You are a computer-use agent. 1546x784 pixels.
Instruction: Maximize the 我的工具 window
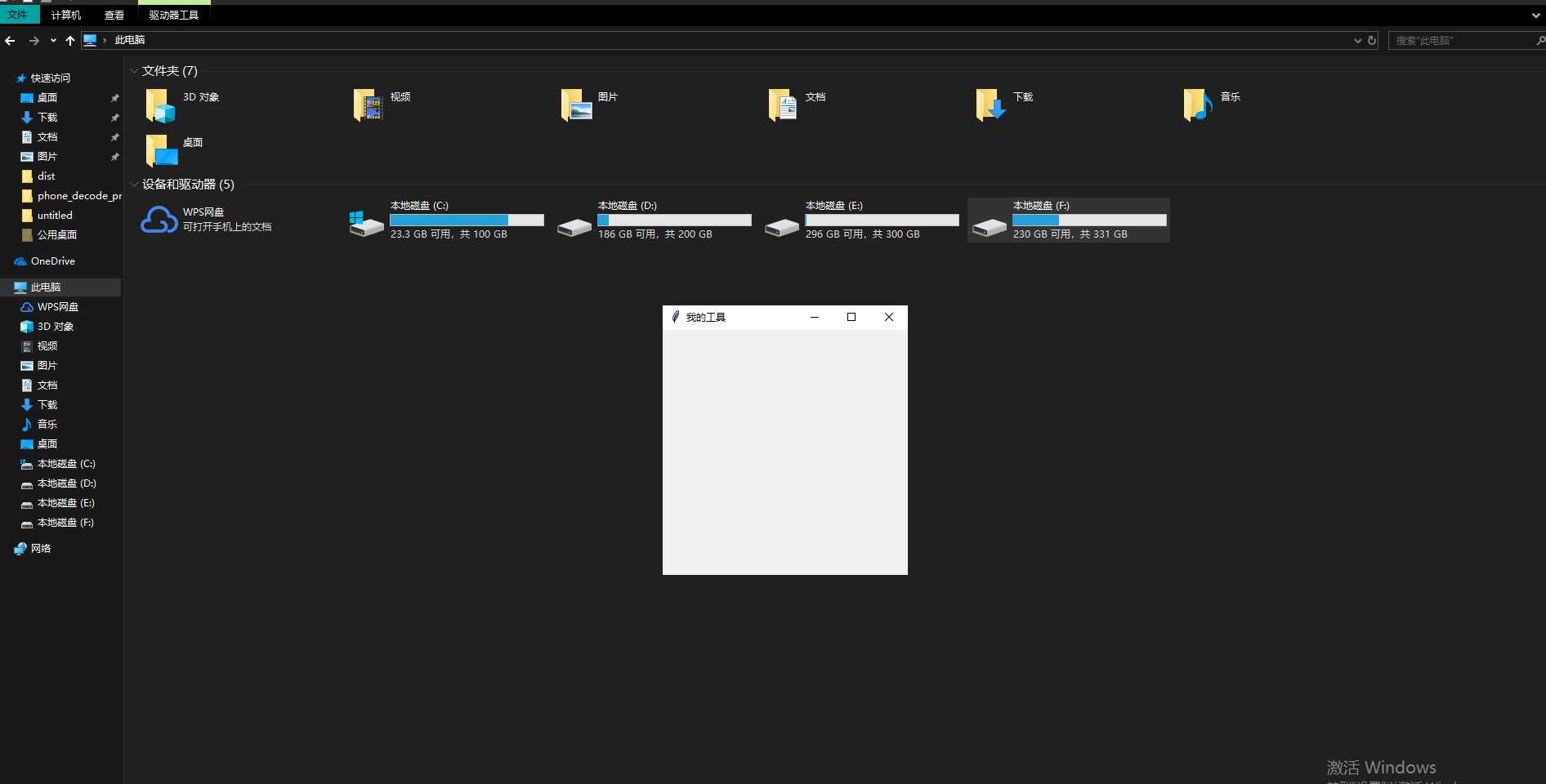click(x=851, y=317)
